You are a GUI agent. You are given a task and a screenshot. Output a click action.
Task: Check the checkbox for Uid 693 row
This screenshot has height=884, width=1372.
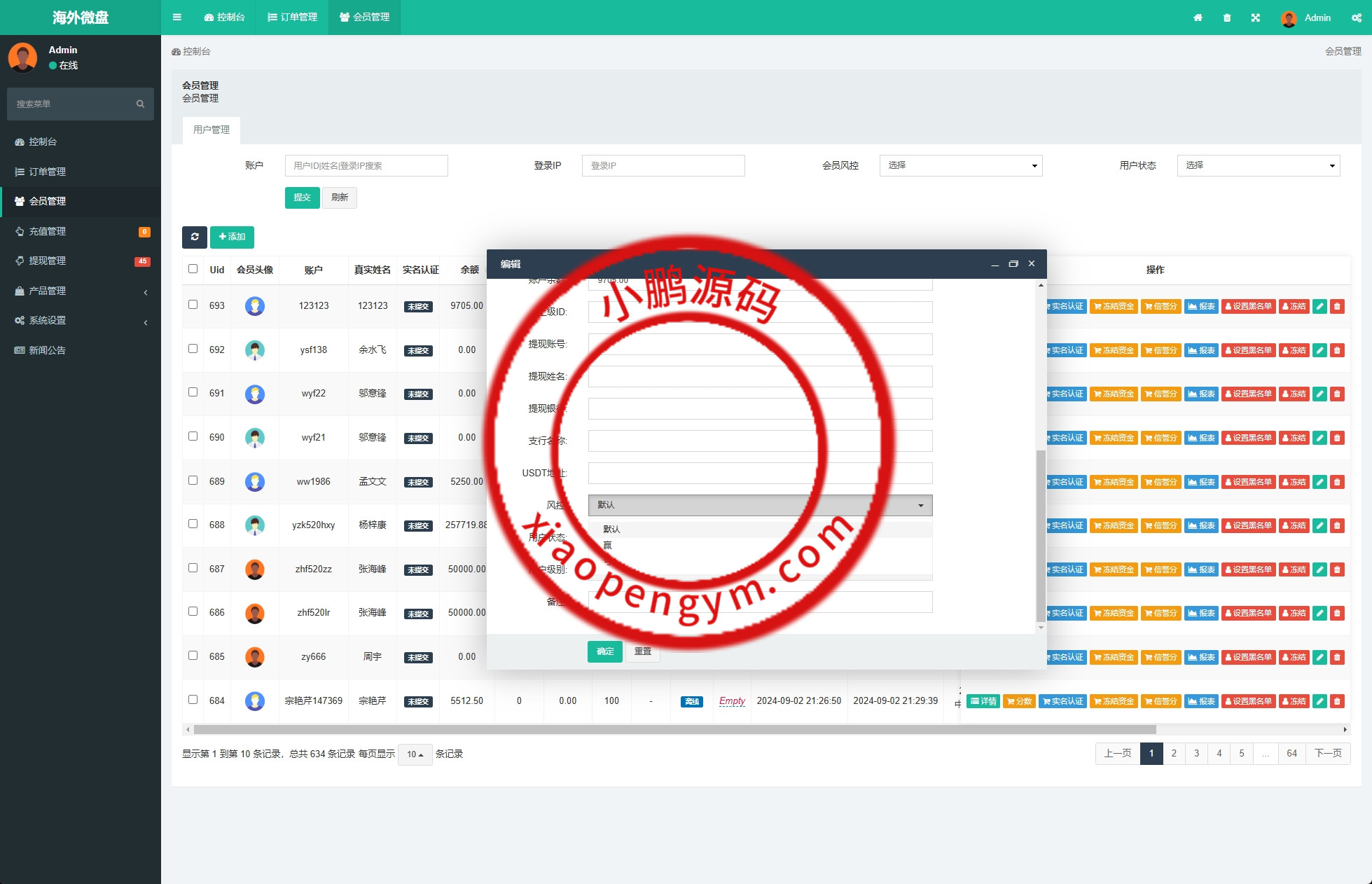(x=193, y=305)
